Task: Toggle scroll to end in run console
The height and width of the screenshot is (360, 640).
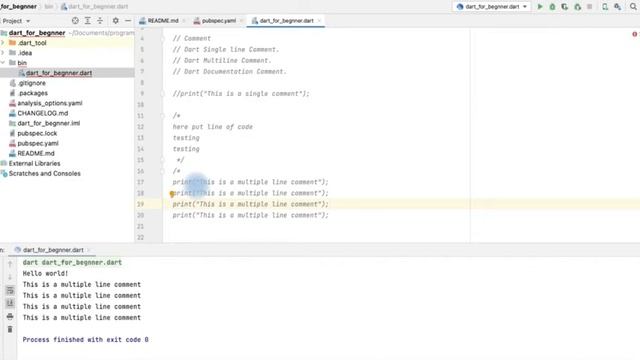Action: pos(10,303)
